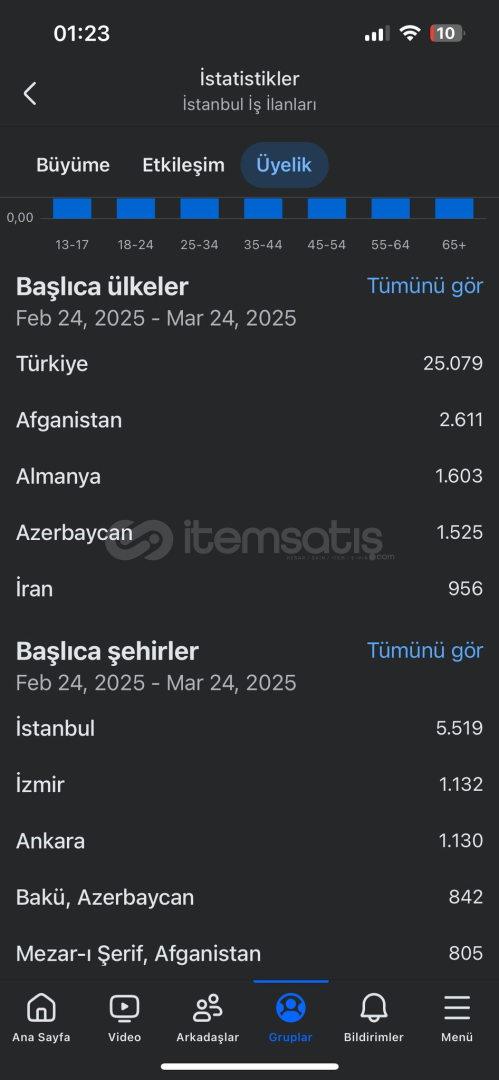Switch to the Büyüme tab

point(73,165)
